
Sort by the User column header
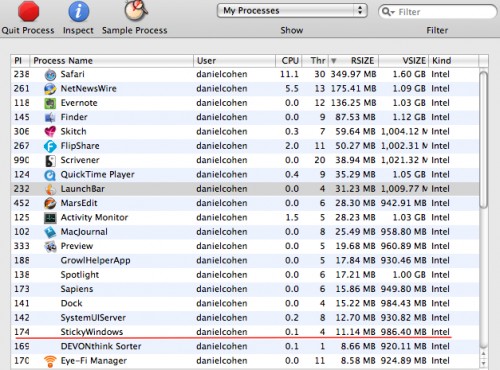[x=235, y=61]
